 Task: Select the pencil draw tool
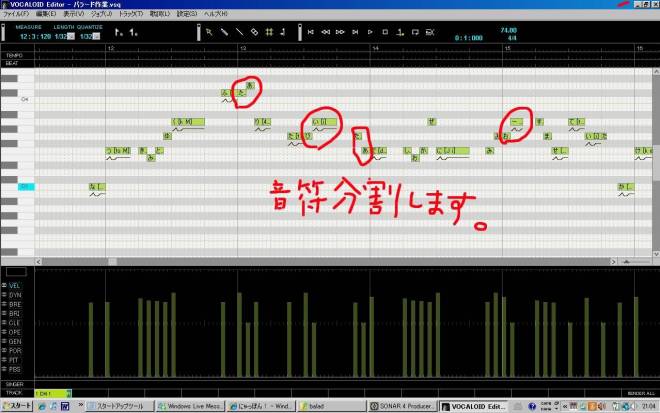coord(224,32)
